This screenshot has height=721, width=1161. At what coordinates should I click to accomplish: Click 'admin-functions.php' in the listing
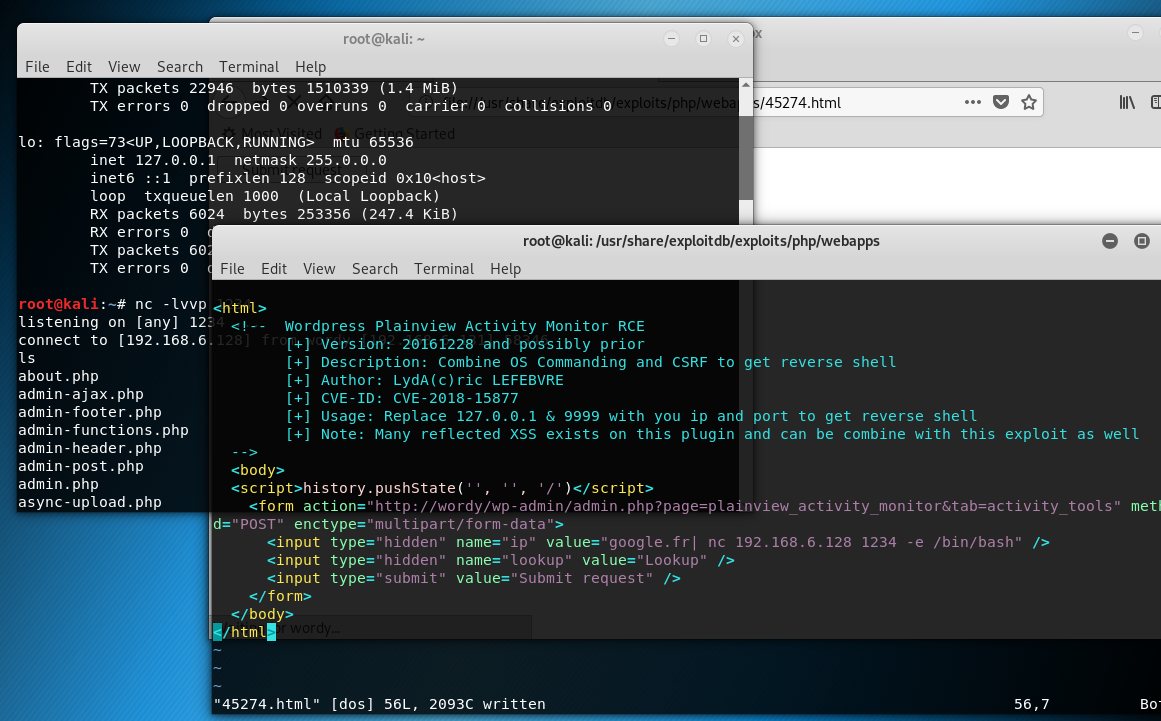[104, 430]
